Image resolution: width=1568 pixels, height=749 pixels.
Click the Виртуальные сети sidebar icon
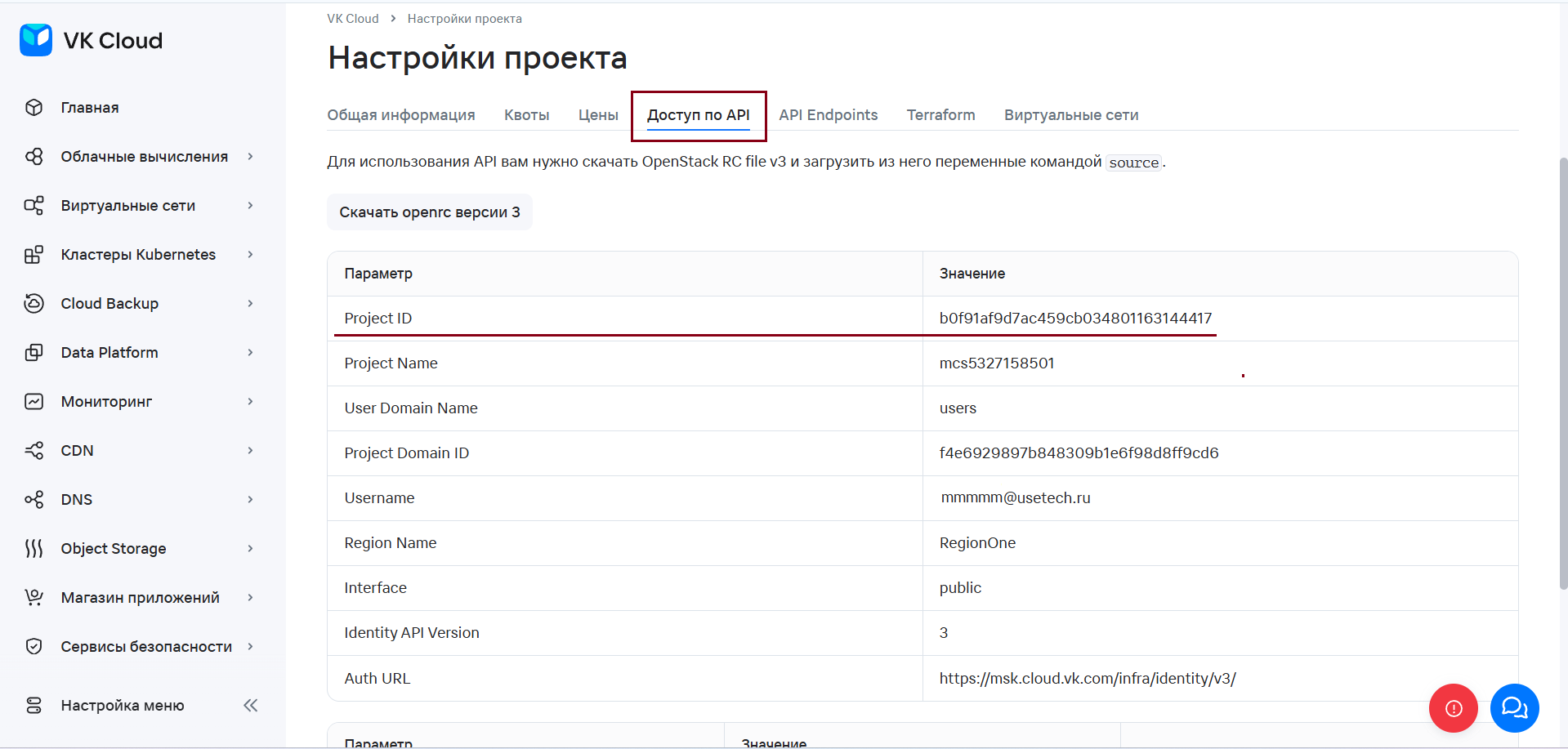click(x=34, y=206)
